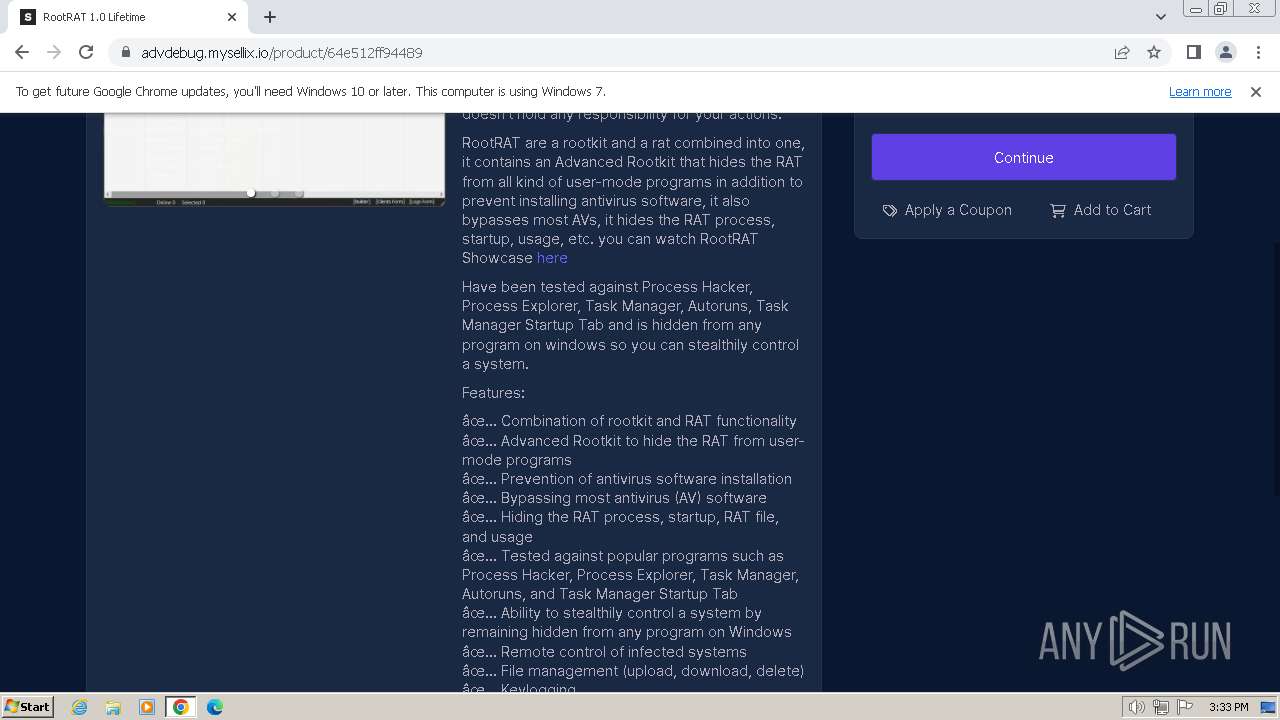The image size is (1280, 720).
Task: Click the product screenshot thumbnail
Action: [274, 160]
